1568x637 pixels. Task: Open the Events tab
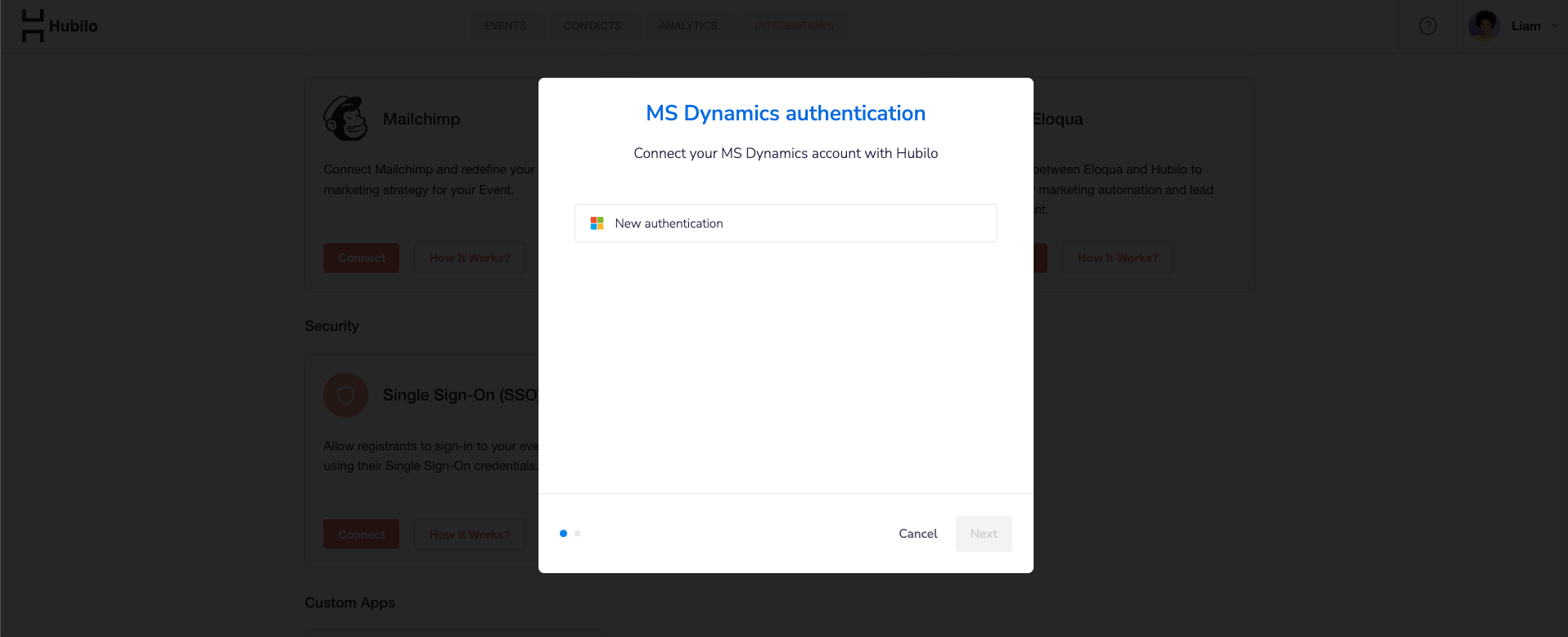(x=505, y=26)
